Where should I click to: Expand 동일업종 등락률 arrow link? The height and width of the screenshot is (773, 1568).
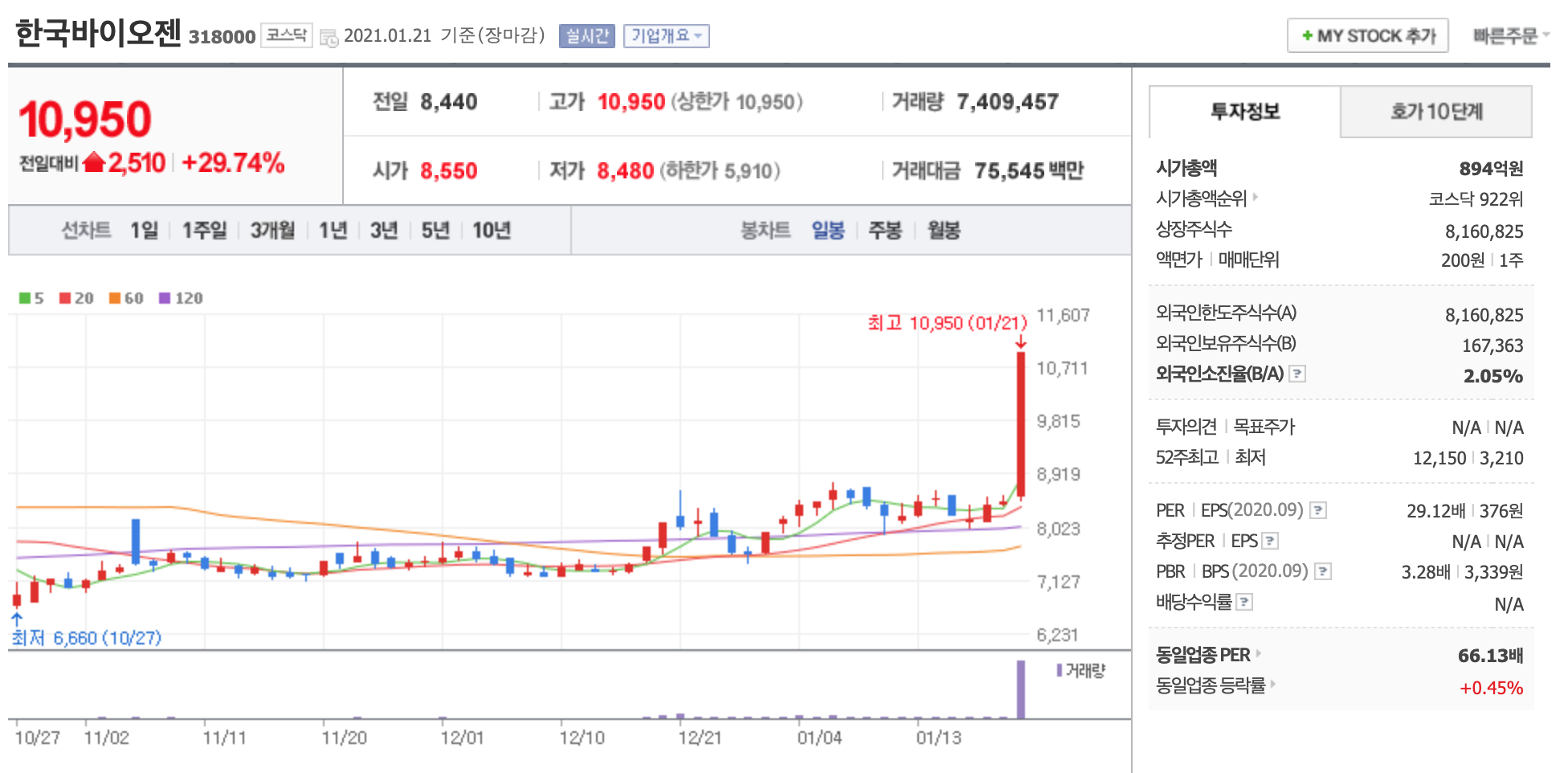1273,684
